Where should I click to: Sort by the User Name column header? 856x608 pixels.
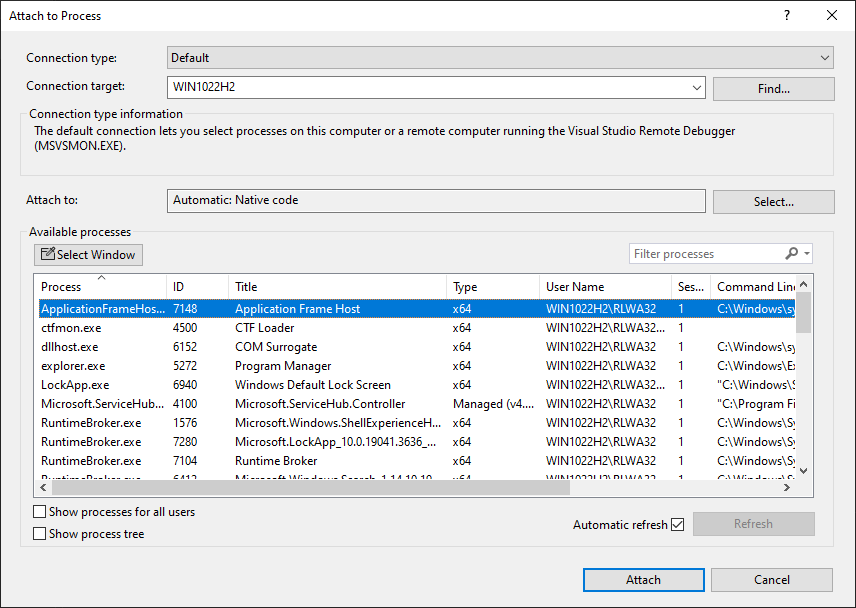pyautogui.click(x=600, y=287)
